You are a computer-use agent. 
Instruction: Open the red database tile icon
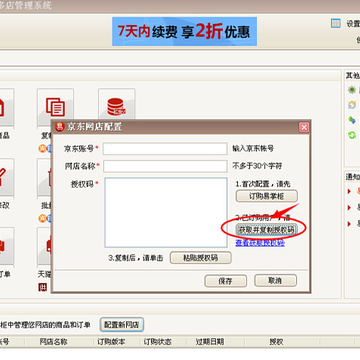click(116, 107)
